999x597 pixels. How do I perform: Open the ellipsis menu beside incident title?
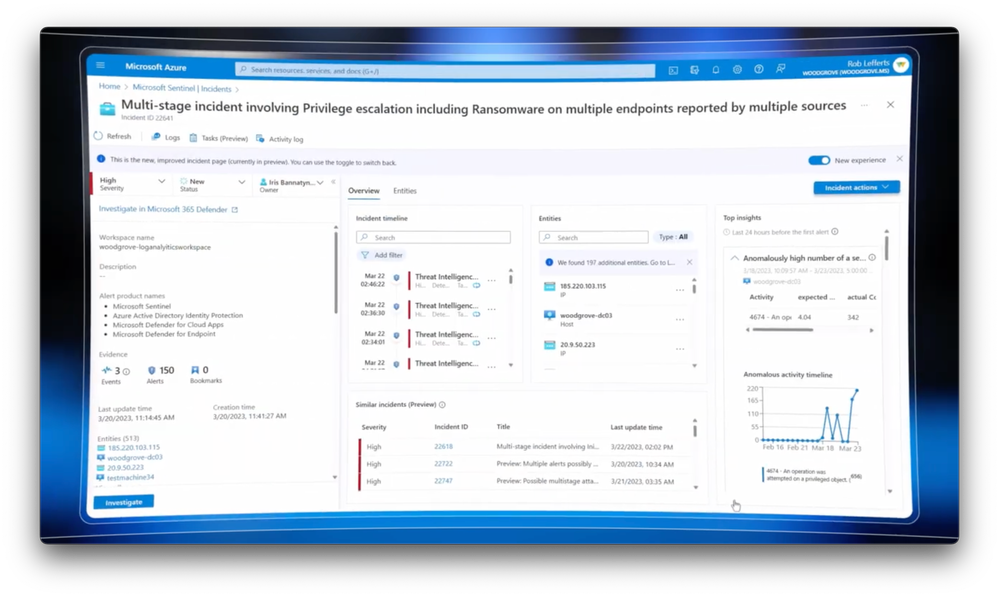point(864,105)
